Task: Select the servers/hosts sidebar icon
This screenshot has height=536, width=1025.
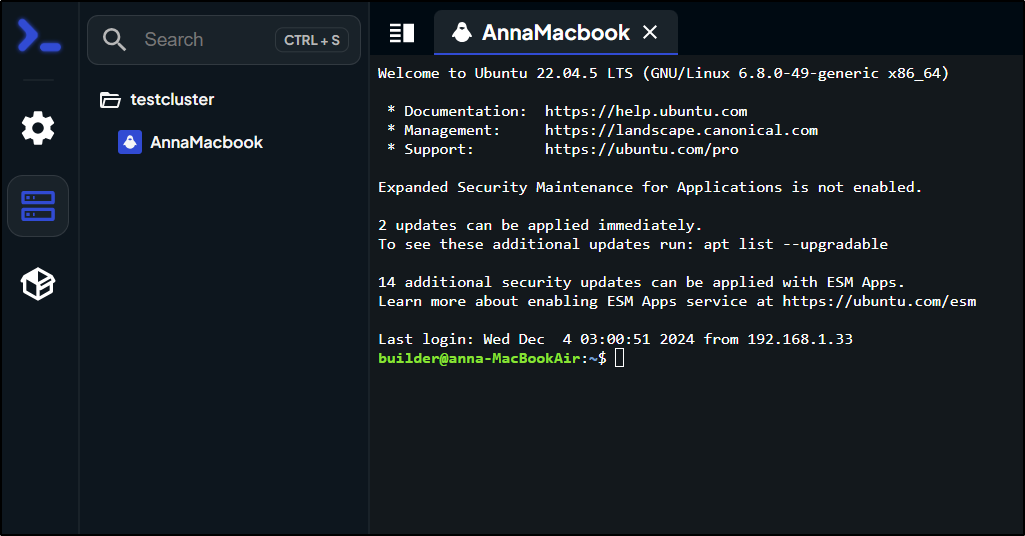Action: (x=38, y=206)
